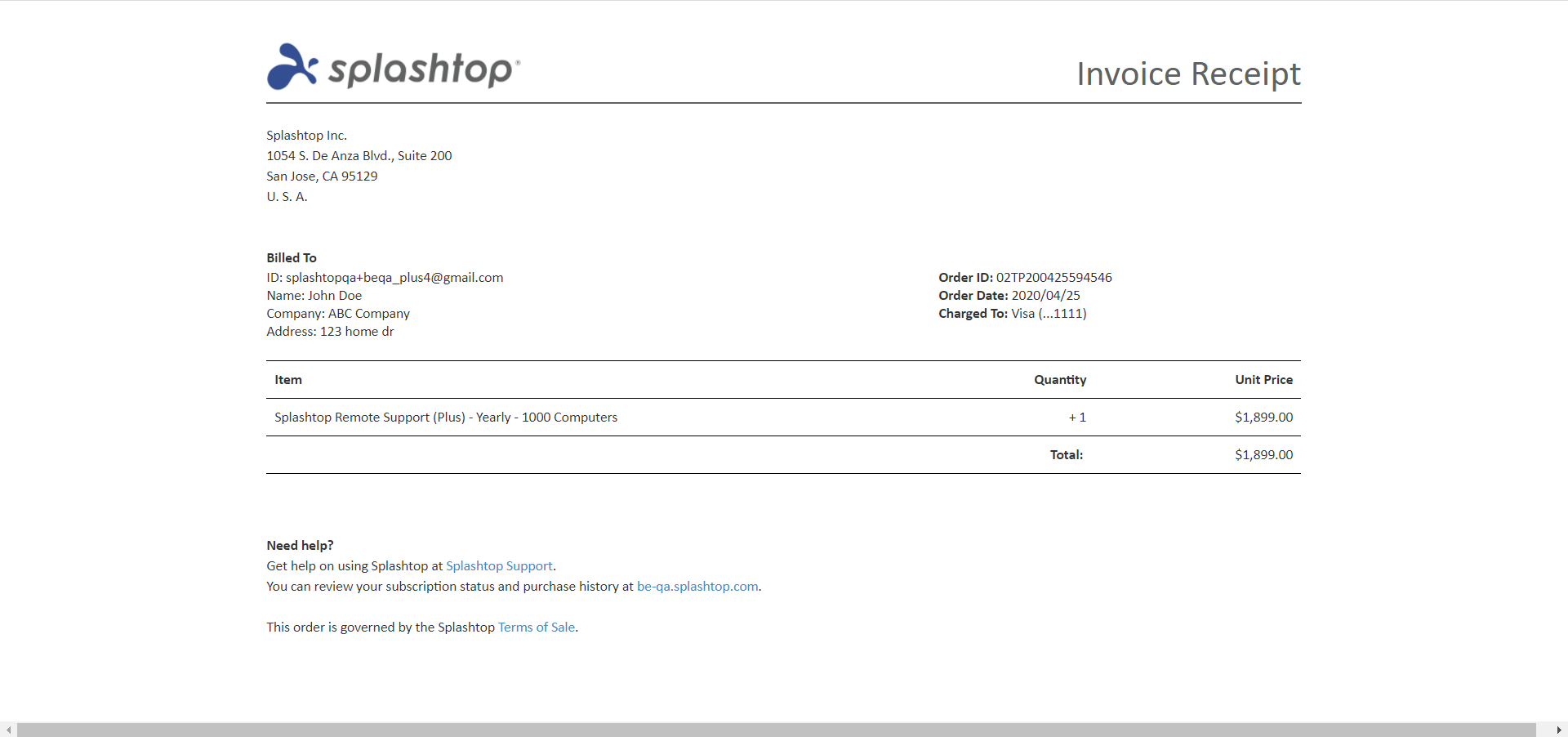Click the Quantity column header
Viewport: 1568px width, 737px height.
[1060, 379]
